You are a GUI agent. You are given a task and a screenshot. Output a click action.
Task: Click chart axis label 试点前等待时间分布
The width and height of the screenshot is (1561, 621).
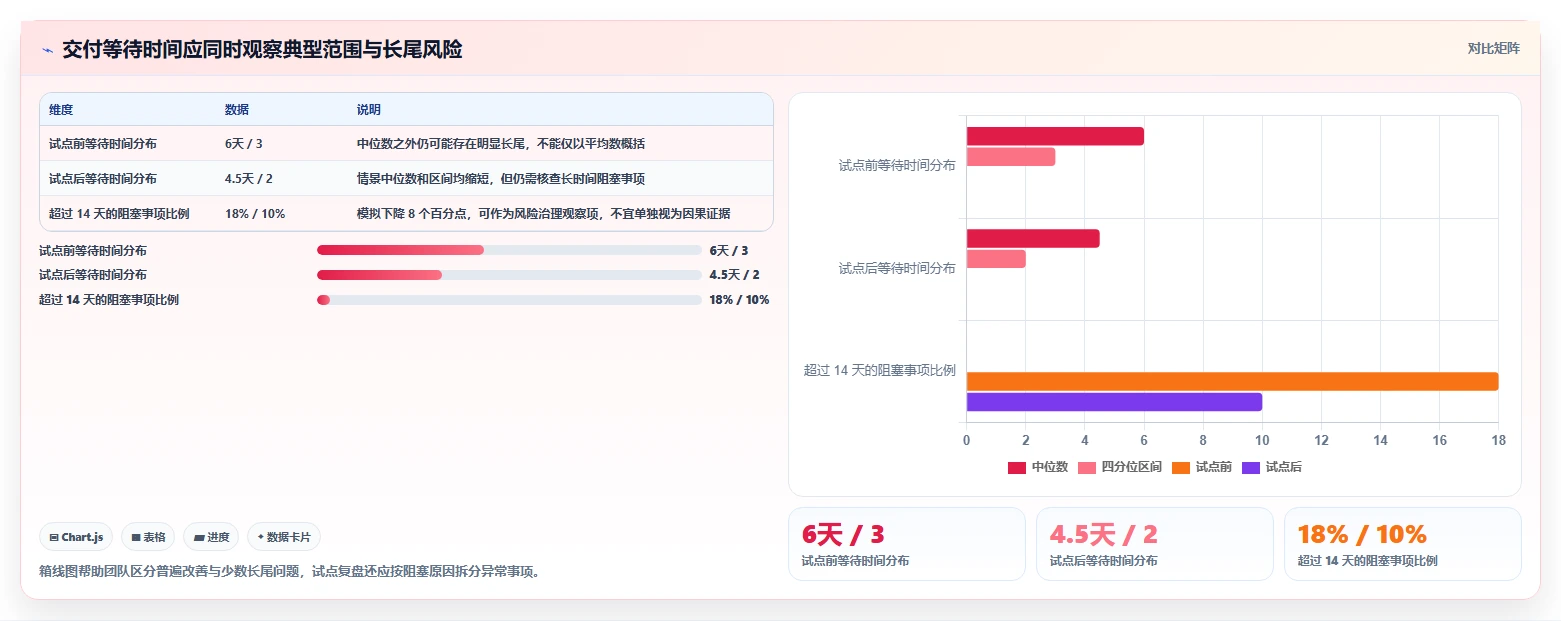click(897, 166)
